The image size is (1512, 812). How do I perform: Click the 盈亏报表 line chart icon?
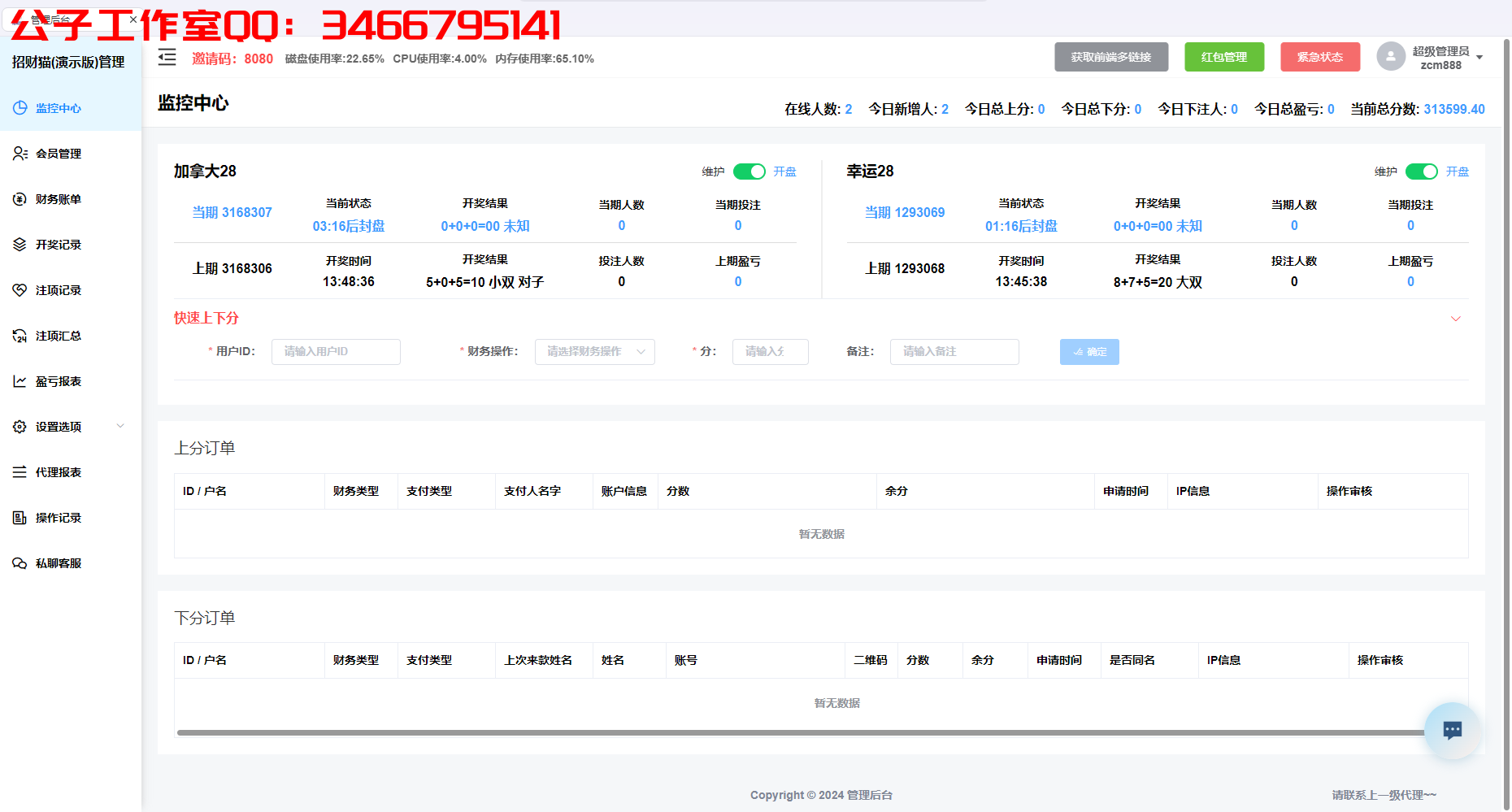click(20, 381)
